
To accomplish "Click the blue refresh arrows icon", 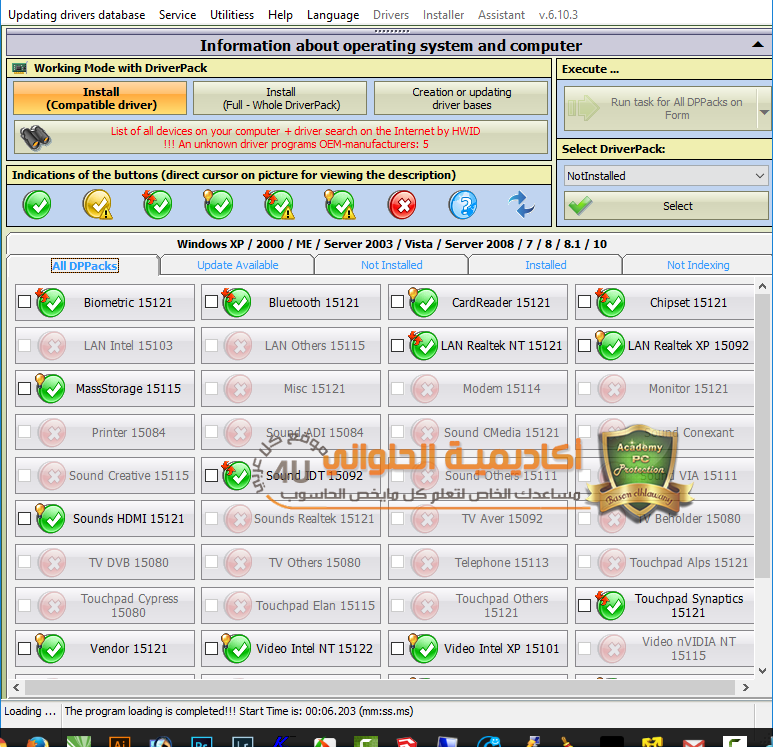I will click(x=521, y=205).
